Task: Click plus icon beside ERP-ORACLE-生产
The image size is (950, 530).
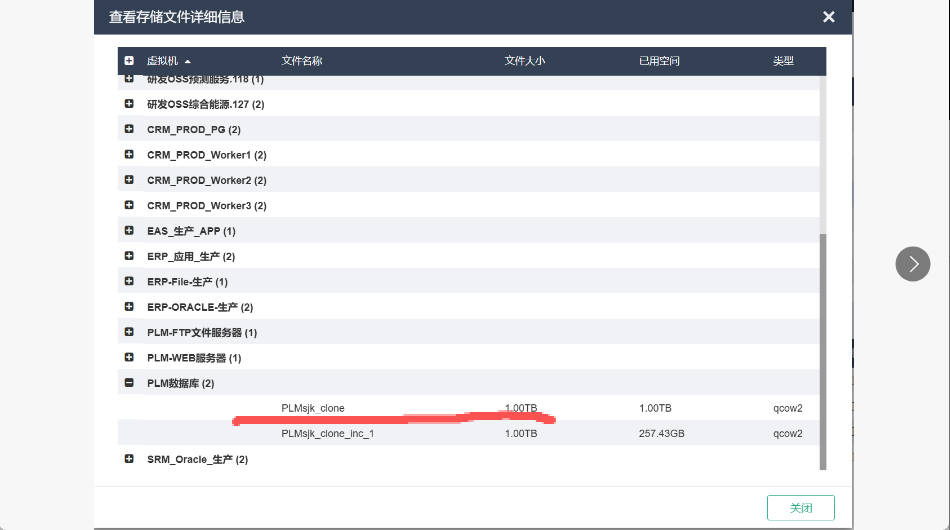Action: (x=129, y=307)
